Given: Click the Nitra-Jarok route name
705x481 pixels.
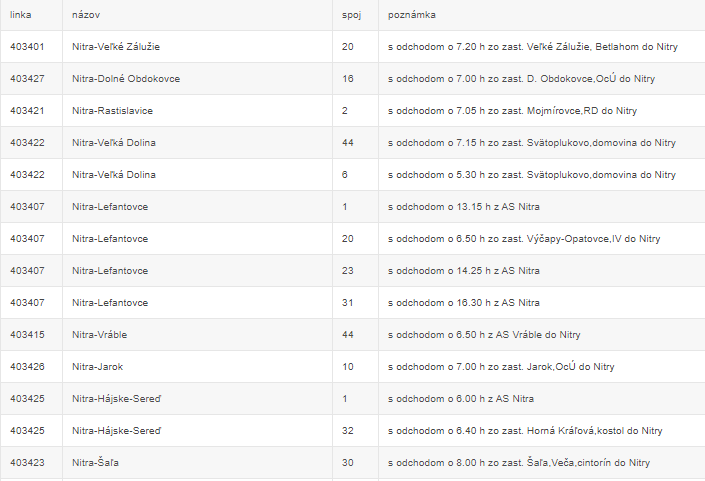Looking at the screenshot, I should 98,366.
